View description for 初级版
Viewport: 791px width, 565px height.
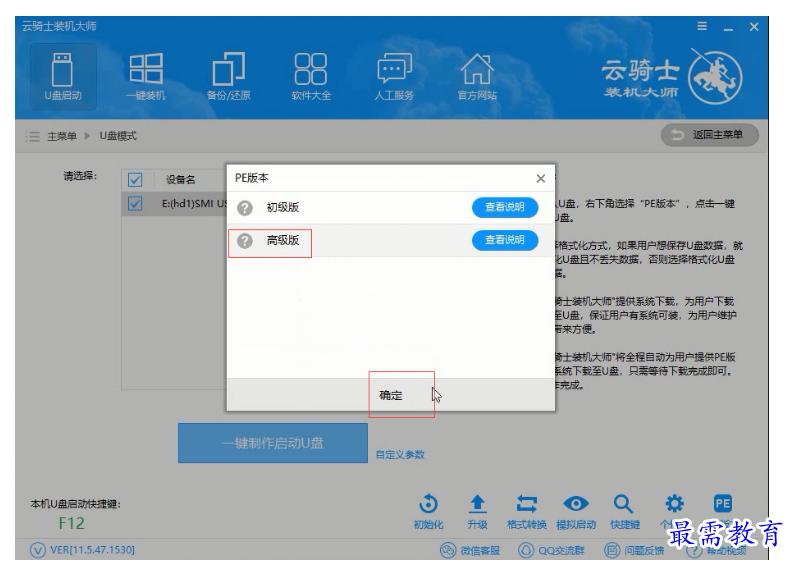pyautogui.click(x=505, y=207)
